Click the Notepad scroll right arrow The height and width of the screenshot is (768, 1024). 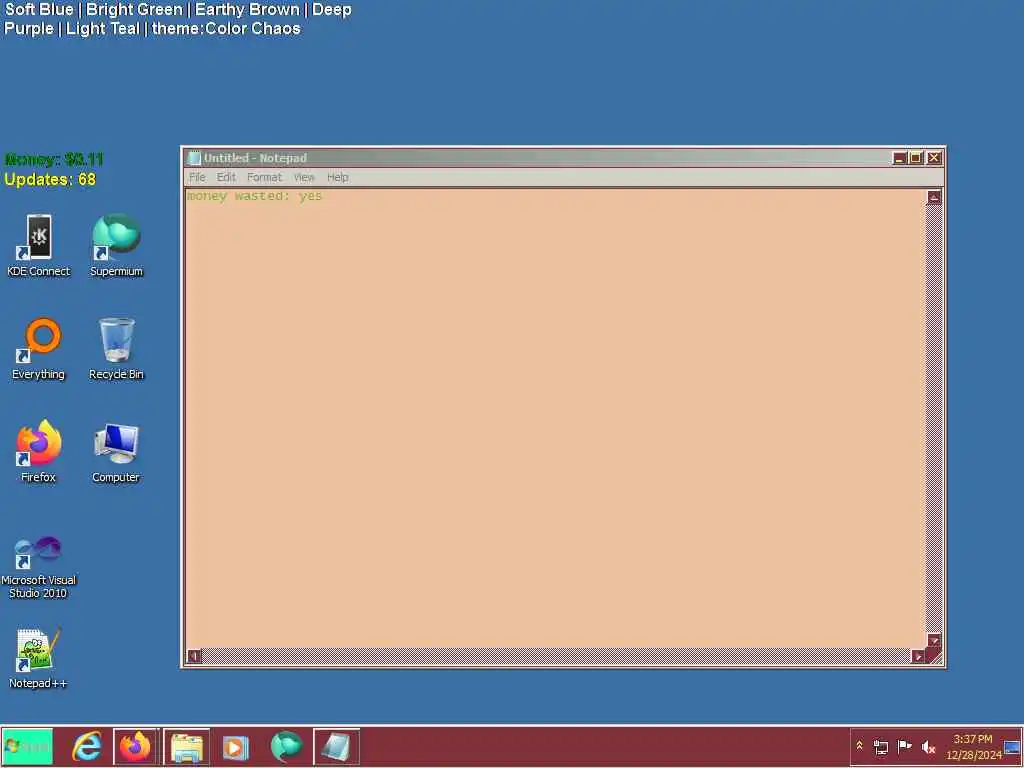tap(918, 656)
